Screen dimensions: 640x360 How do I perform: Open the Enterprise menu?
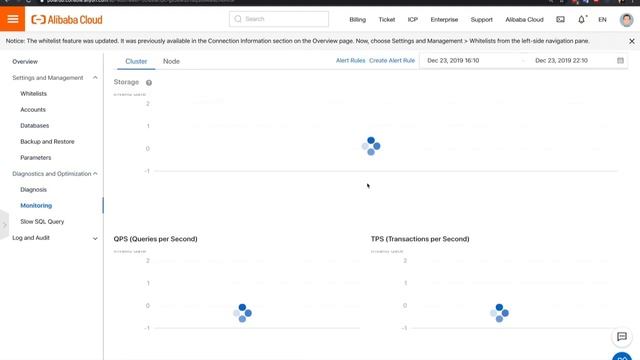444,20
